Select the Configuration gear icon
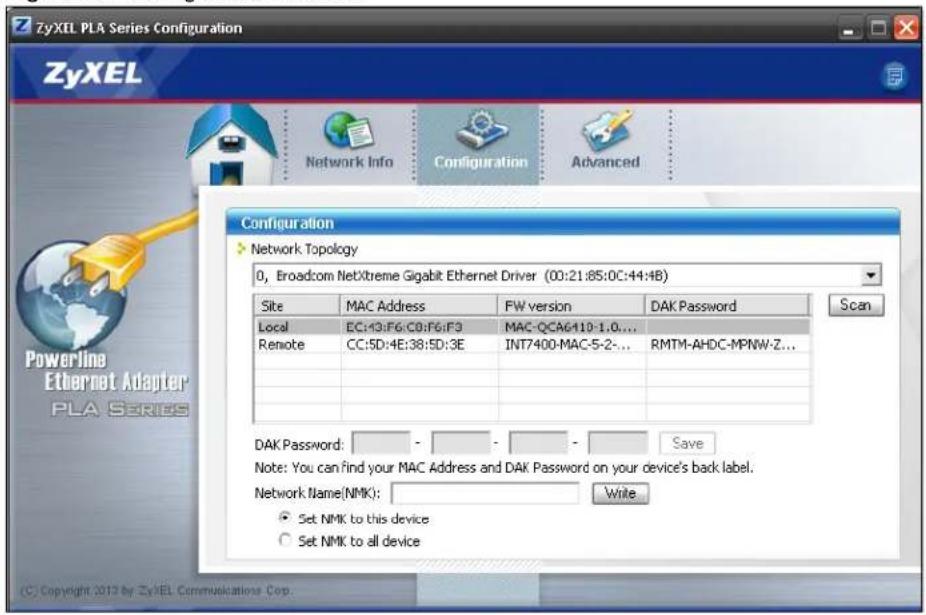The width and height of the screenshot is (926, 615). click(482, 129)
